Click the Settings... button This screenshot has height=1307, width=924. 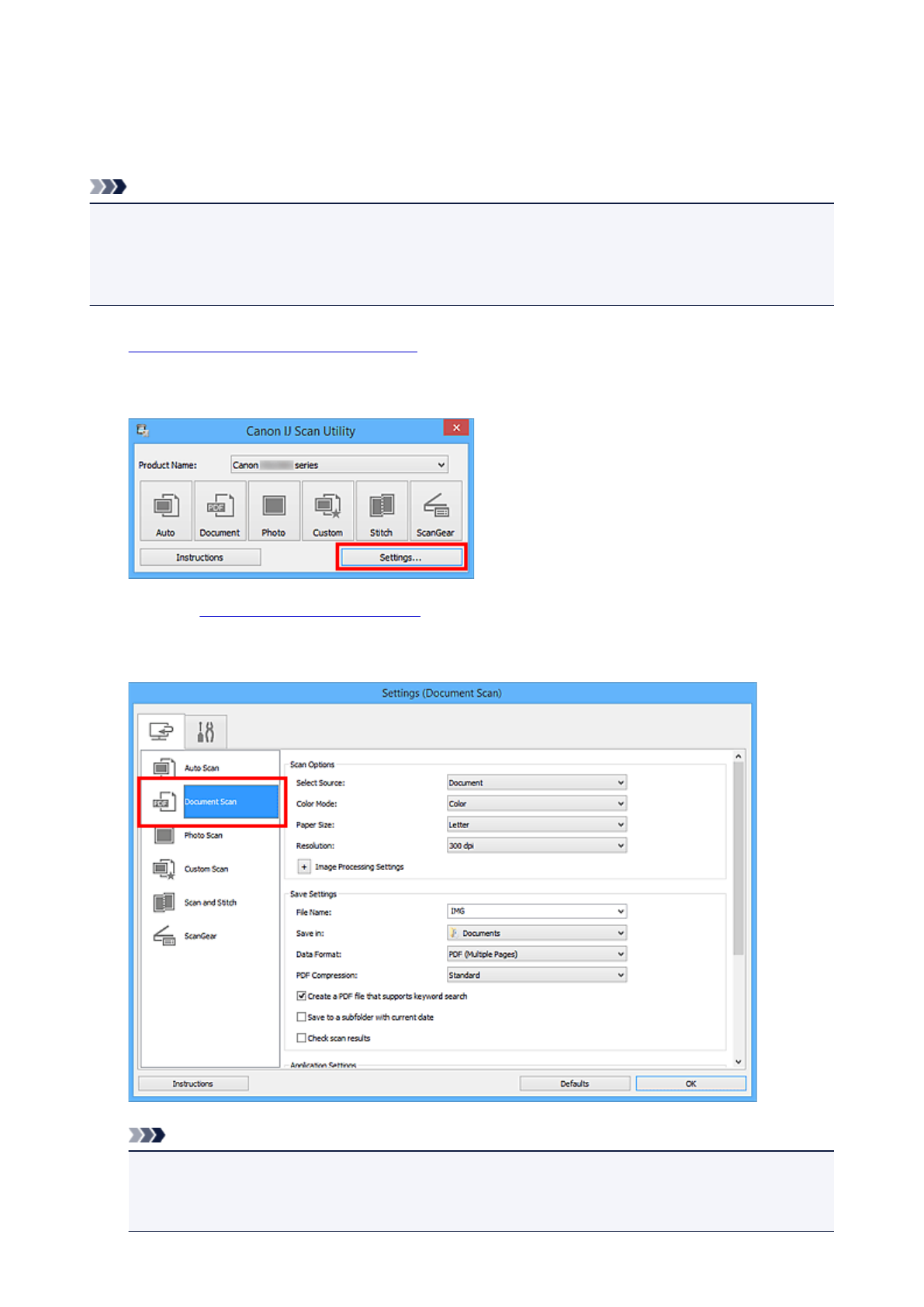click(x=400, y=557)
